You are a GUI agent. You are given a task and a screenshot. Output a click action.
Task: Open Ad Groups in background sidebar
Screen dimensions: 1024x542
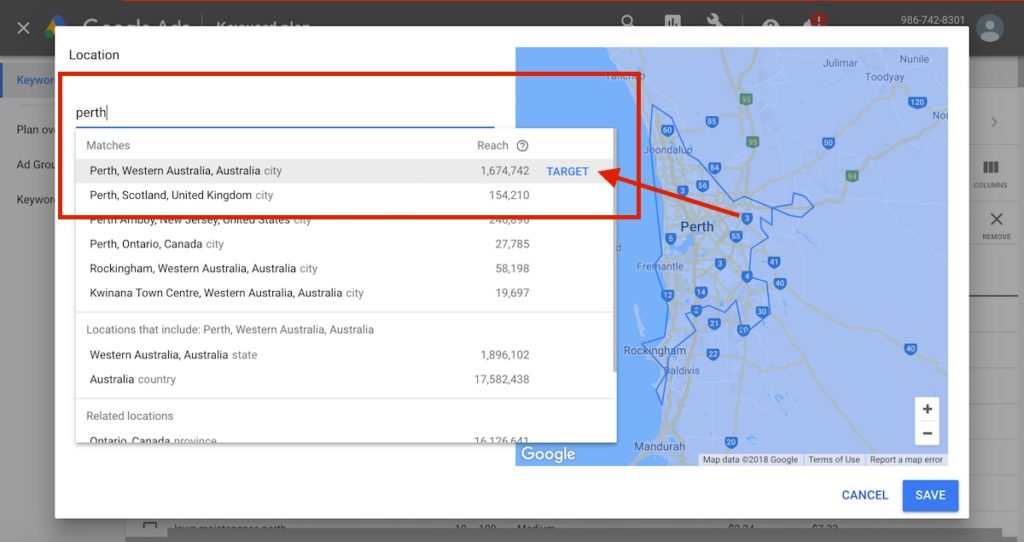(35, 165)
